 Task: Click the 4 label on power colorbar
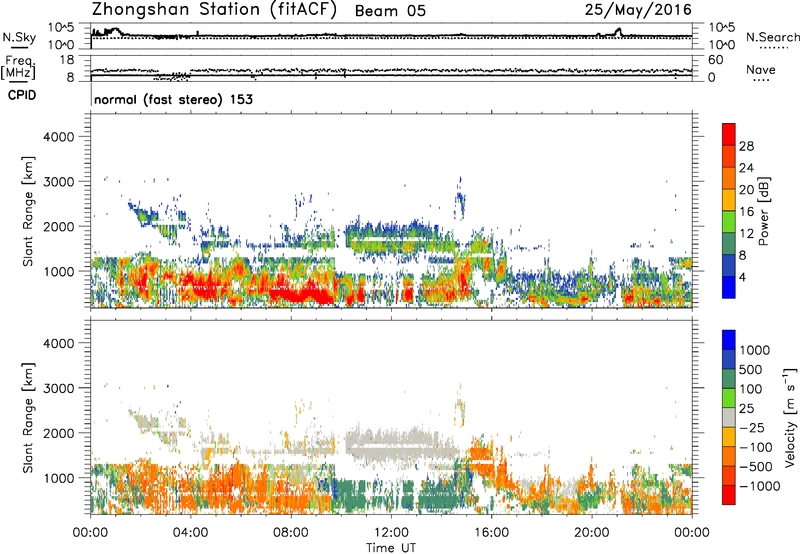pyautogui.click(x=743, y=277)
